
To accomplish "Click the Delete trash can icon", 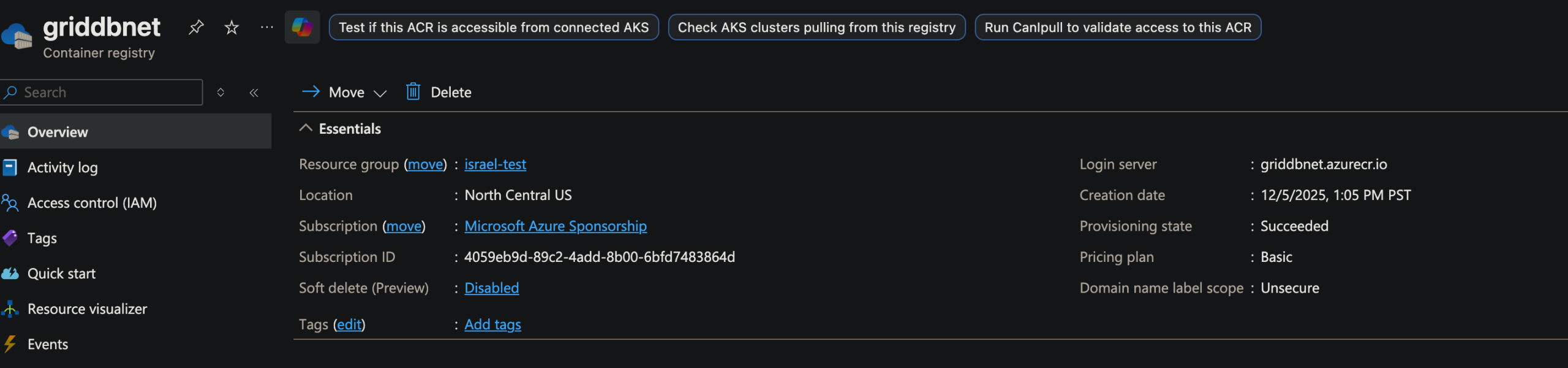I will (413, 92).
